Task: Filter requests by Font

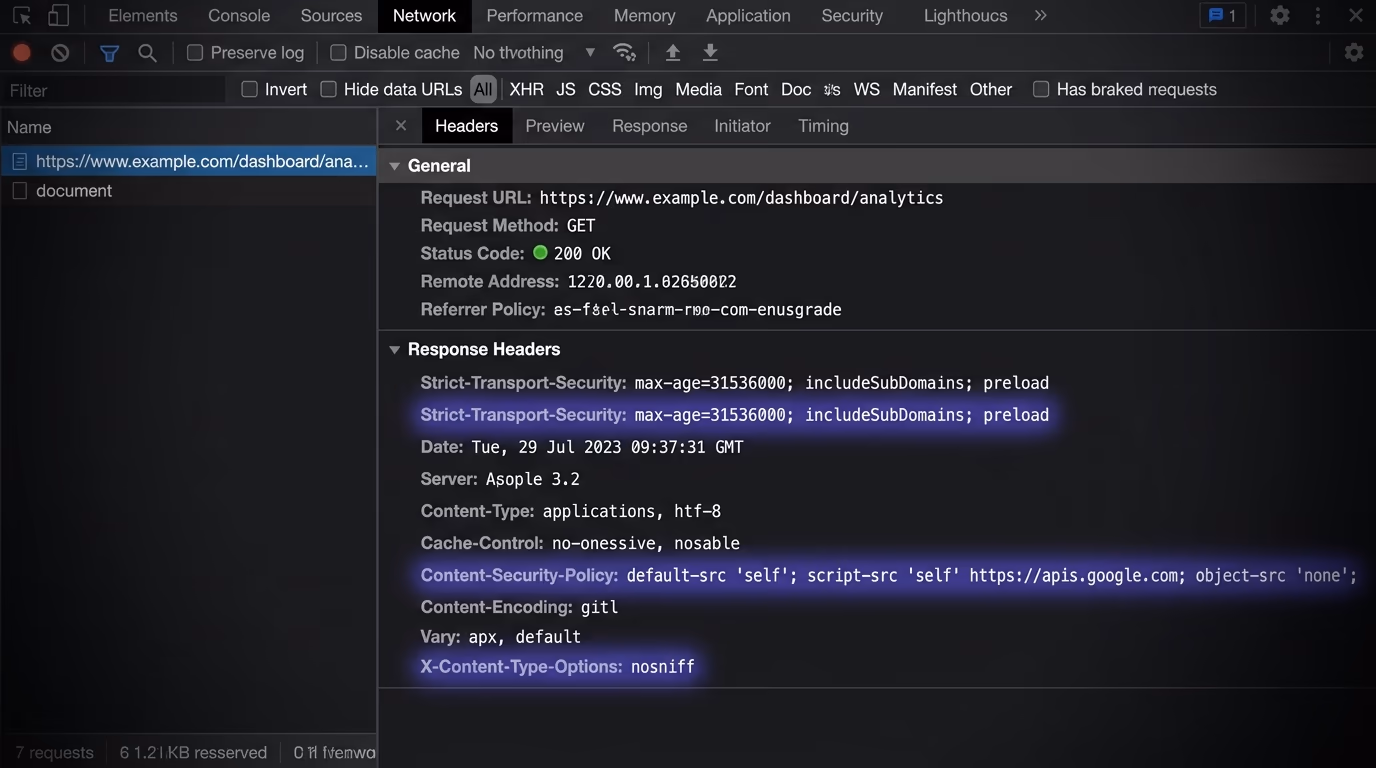Action: (x=751, y=89)
